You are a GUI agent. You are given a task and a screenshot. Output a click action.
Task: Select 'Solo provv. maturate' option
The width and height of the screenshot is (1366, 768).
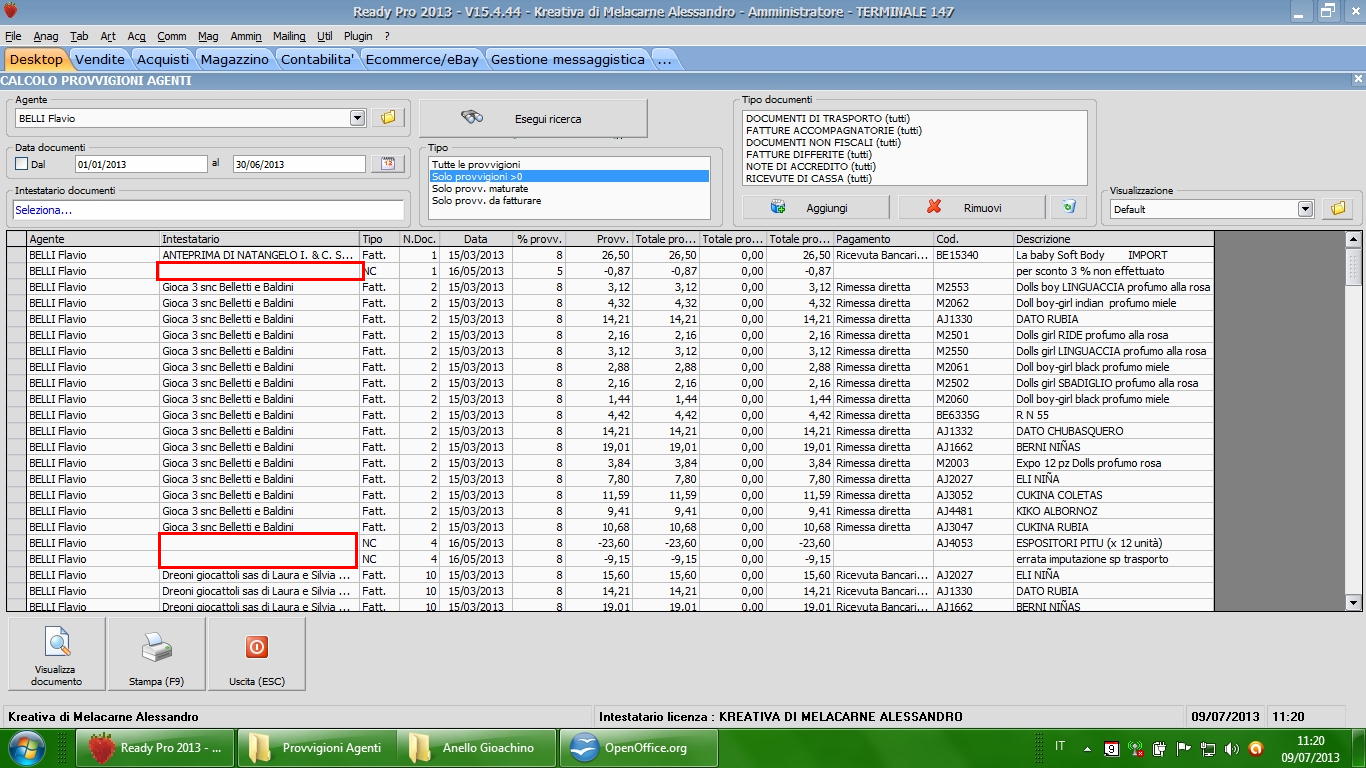coord(480,188)
